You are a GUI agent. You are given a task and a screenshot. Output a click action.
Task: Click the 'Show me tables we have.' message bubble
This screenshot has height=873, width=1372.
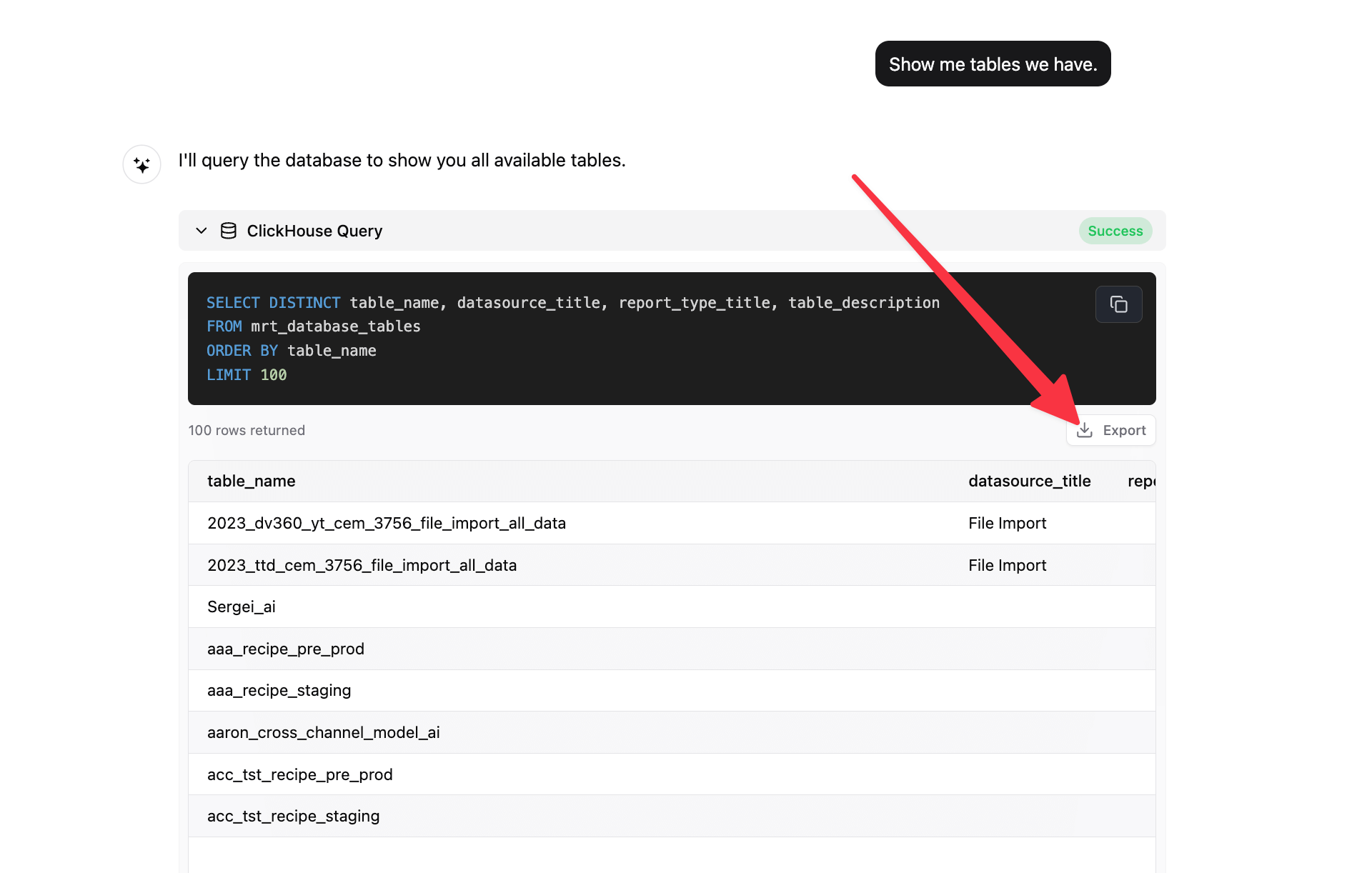point(993,64)
